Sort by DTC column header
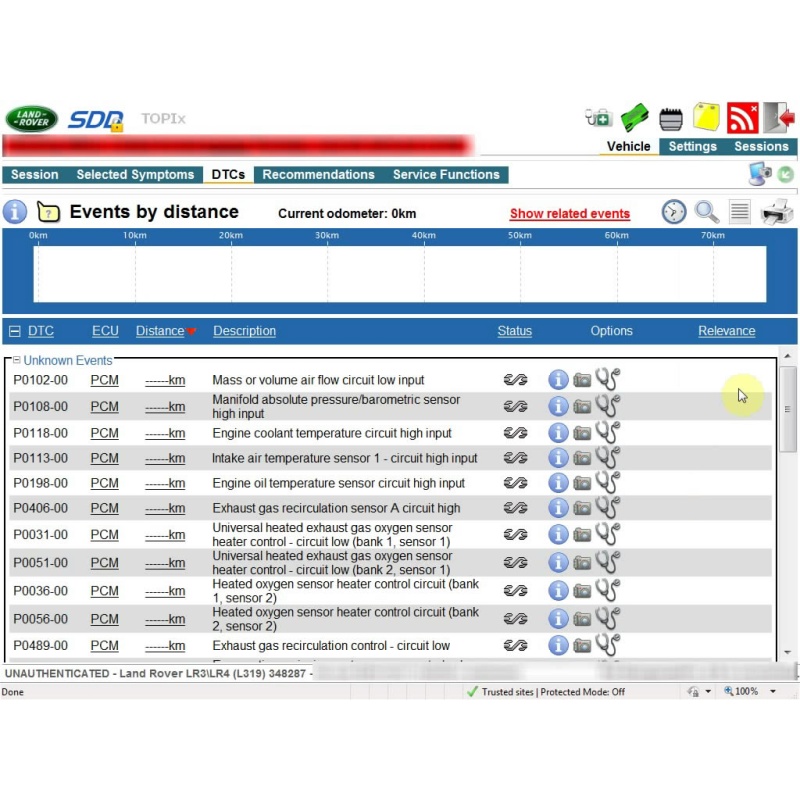 [41, 331]
